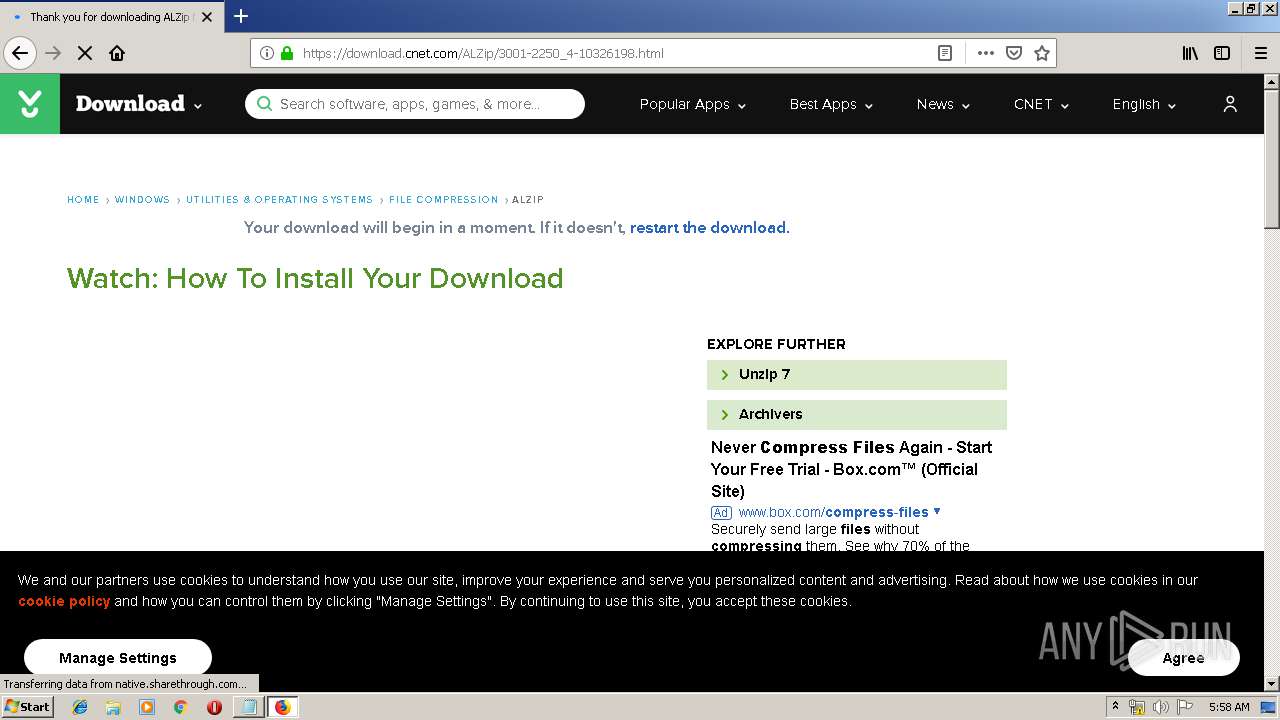Open File Compression breadcrumb
This screenshot has height=720, width=1280.
tap(443, 200)
